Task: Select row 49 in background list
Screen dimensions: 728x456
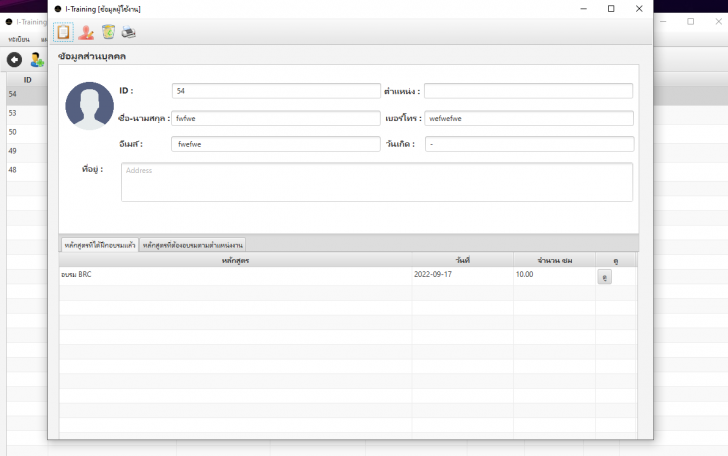Action: point(27,151)
